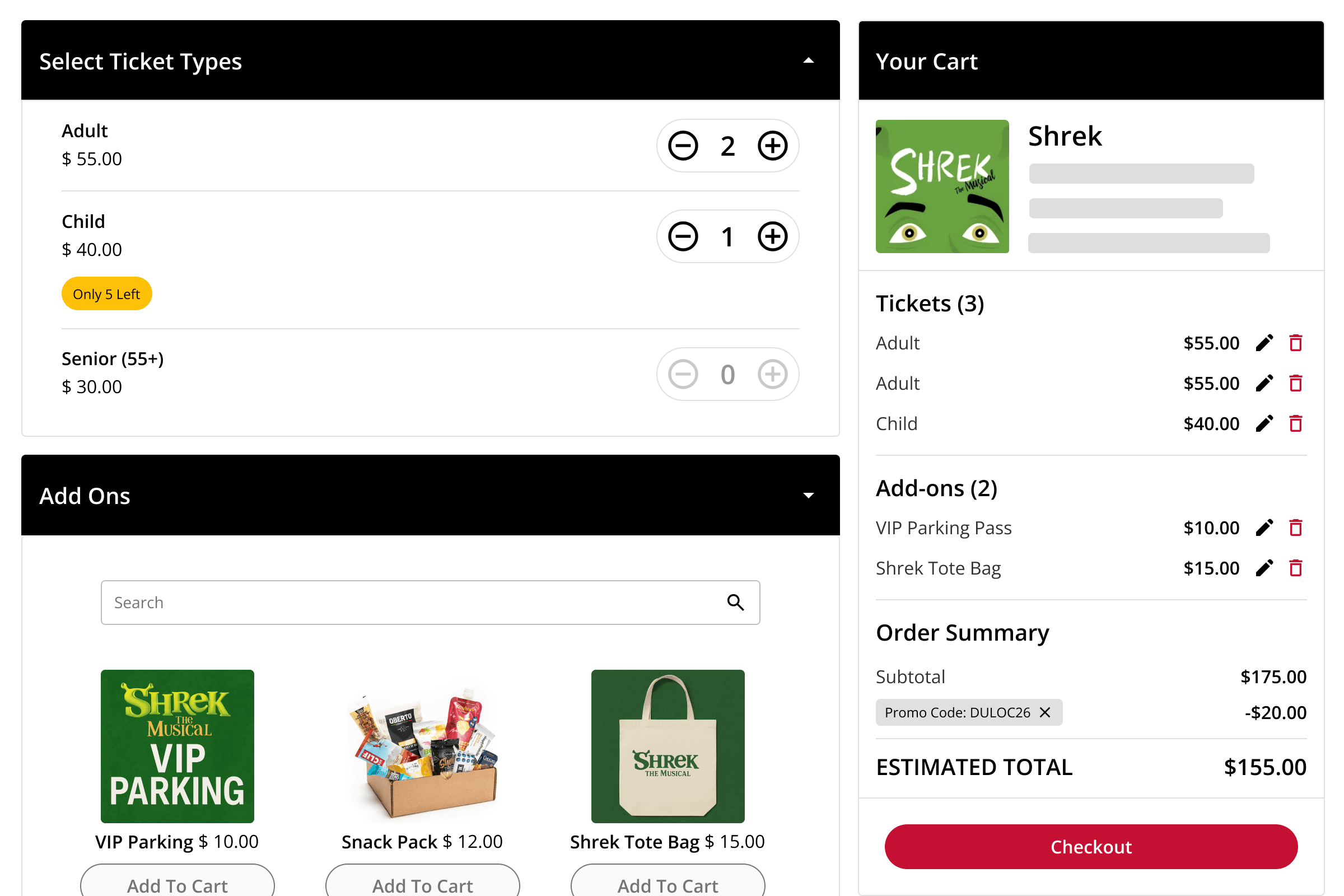The width and height of the screenshot is (1344, 896).
Task: Toggle the Add Ons section arrow
Action: pos(808,496)
